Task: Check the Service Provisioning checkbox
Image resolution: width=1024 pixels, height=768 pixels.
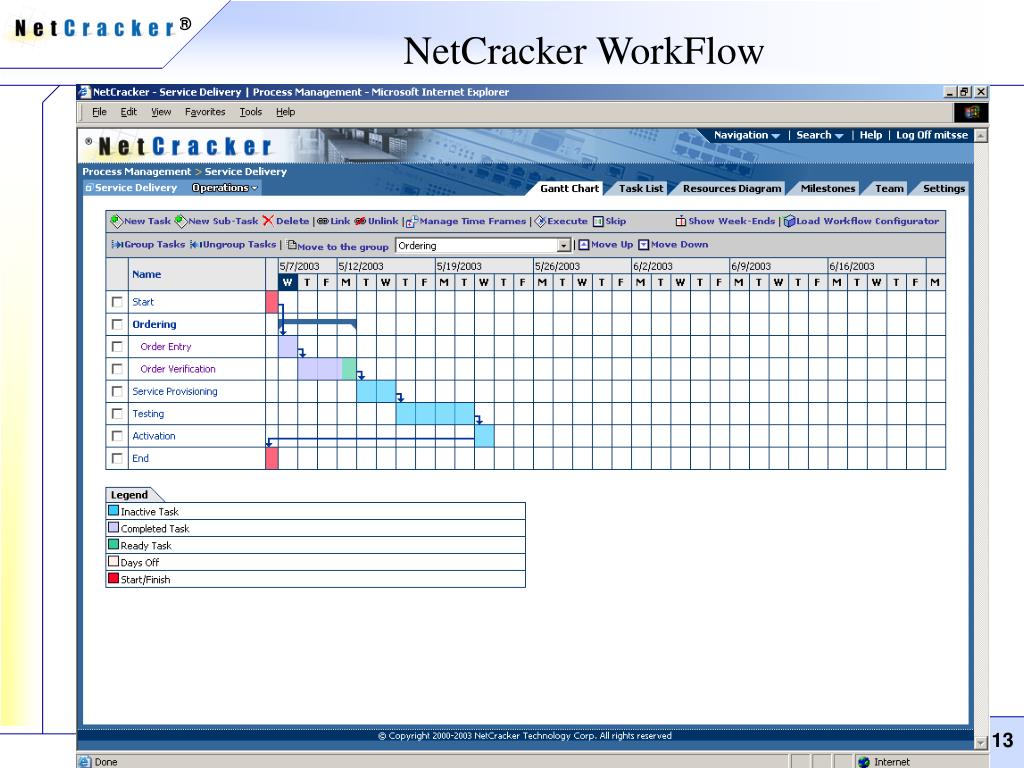Action: [x=117, y=391]
